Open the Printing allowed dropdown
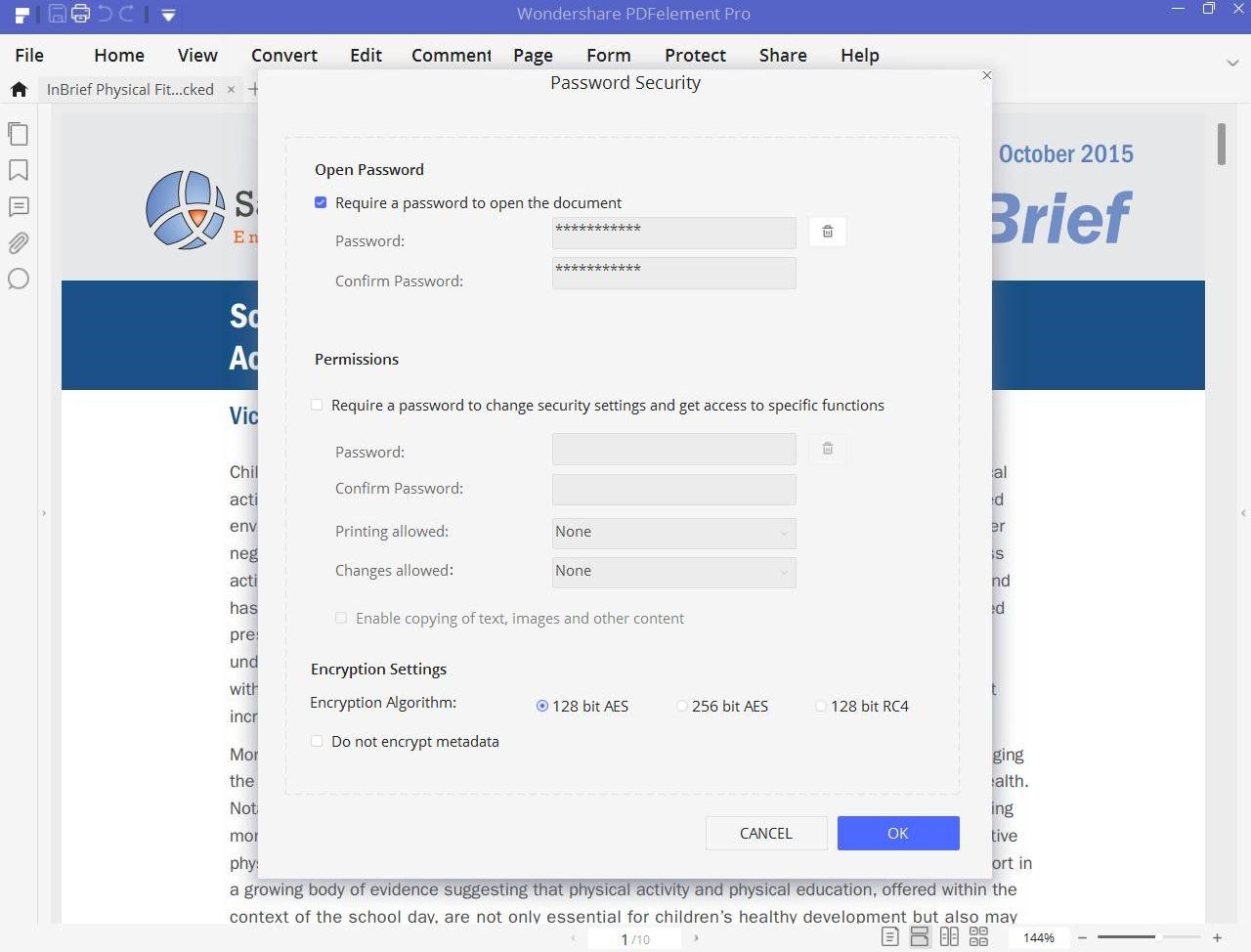This screenshot has width=1251, height=952. [674, 533]
